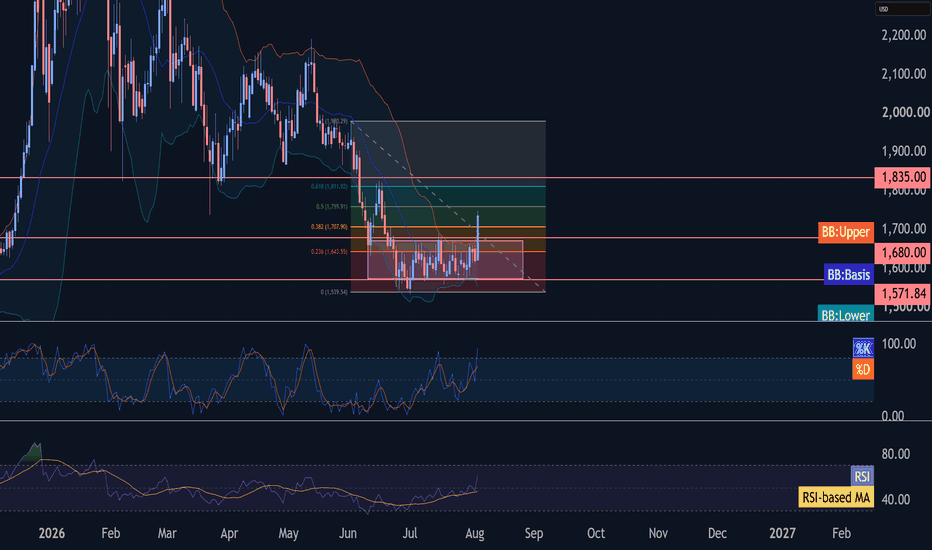Click the 40.00 RSI scale value
This screenshot has width=932, height=550.
(896, 499)
